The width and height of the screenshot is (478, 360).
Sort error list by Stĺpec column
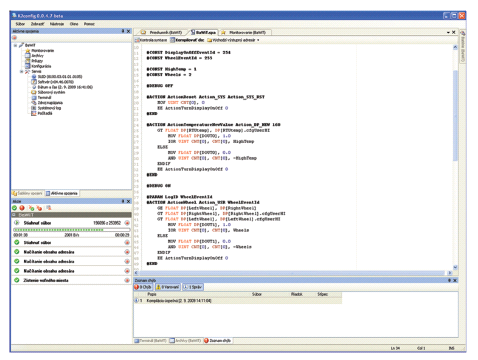(x=322, y=294)
